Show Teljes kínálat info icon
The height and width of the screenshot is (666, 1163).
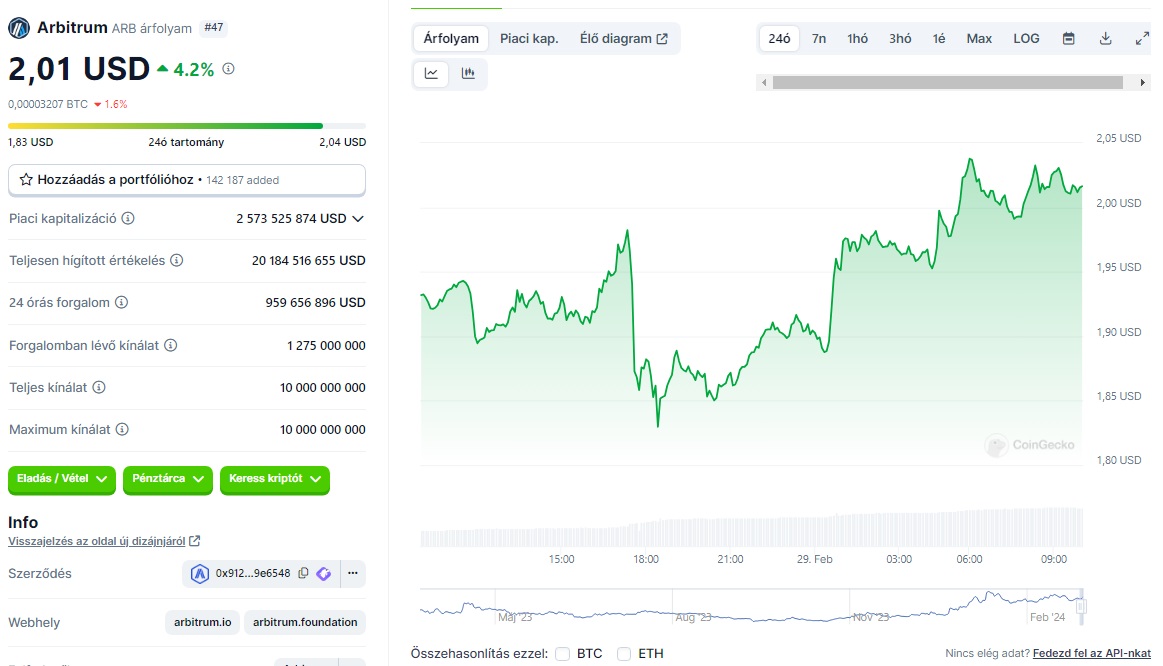tap(99, 387)
